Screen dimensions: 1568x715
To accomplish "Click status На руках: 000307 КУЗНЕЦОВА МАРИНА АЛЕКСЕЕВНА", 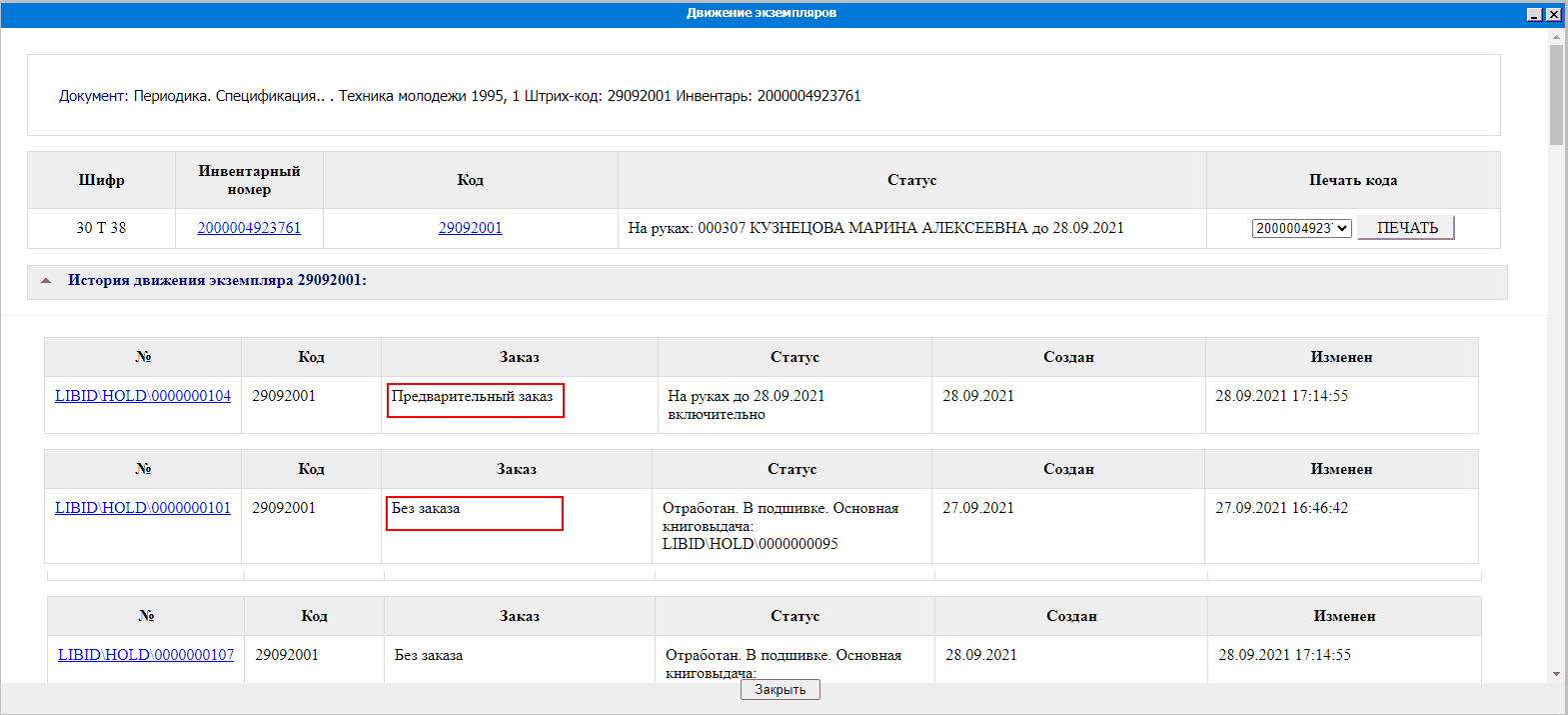I will pyautogui.click(x=875, y=228).
